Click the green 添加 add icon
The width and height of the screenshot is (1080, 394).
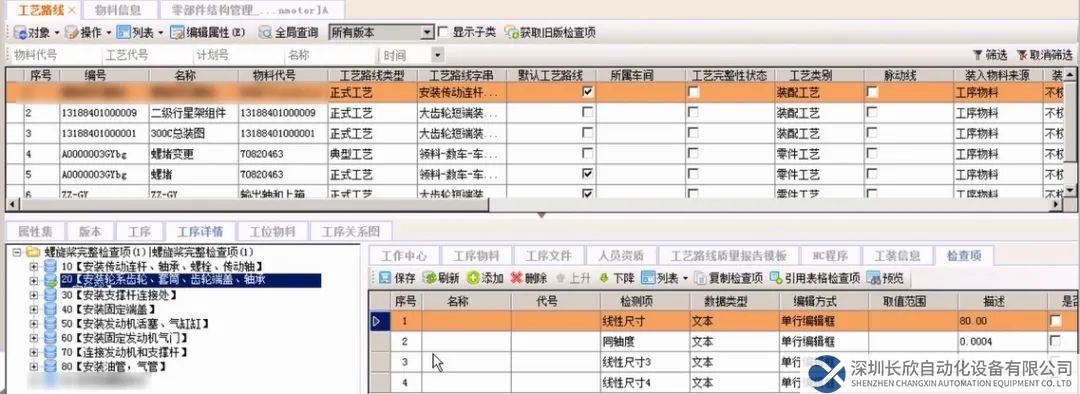coord(472,278)
